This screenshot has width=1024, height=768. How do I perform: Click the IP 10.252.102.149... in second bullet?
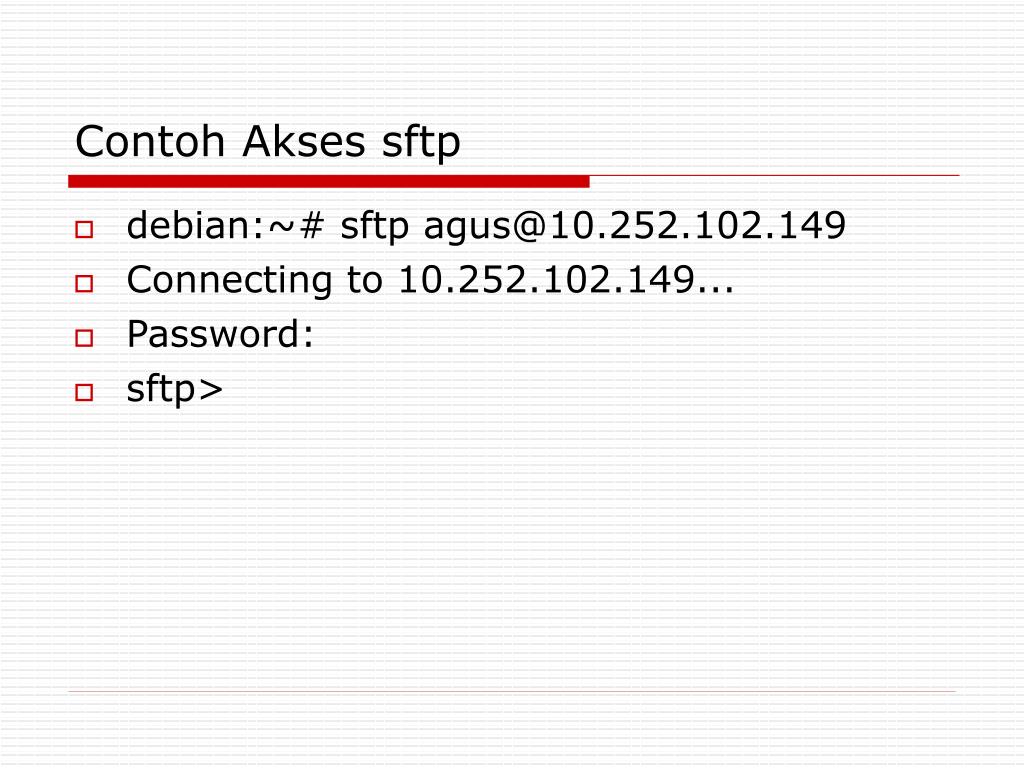pos(566,280)
